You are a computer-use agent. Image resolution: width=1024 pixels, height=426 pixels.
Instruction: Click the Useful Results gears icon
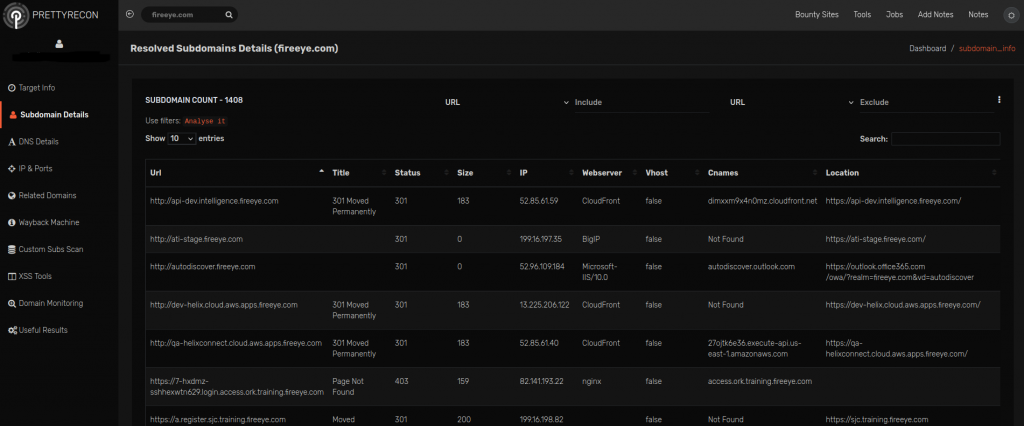[x=12, y=331]
